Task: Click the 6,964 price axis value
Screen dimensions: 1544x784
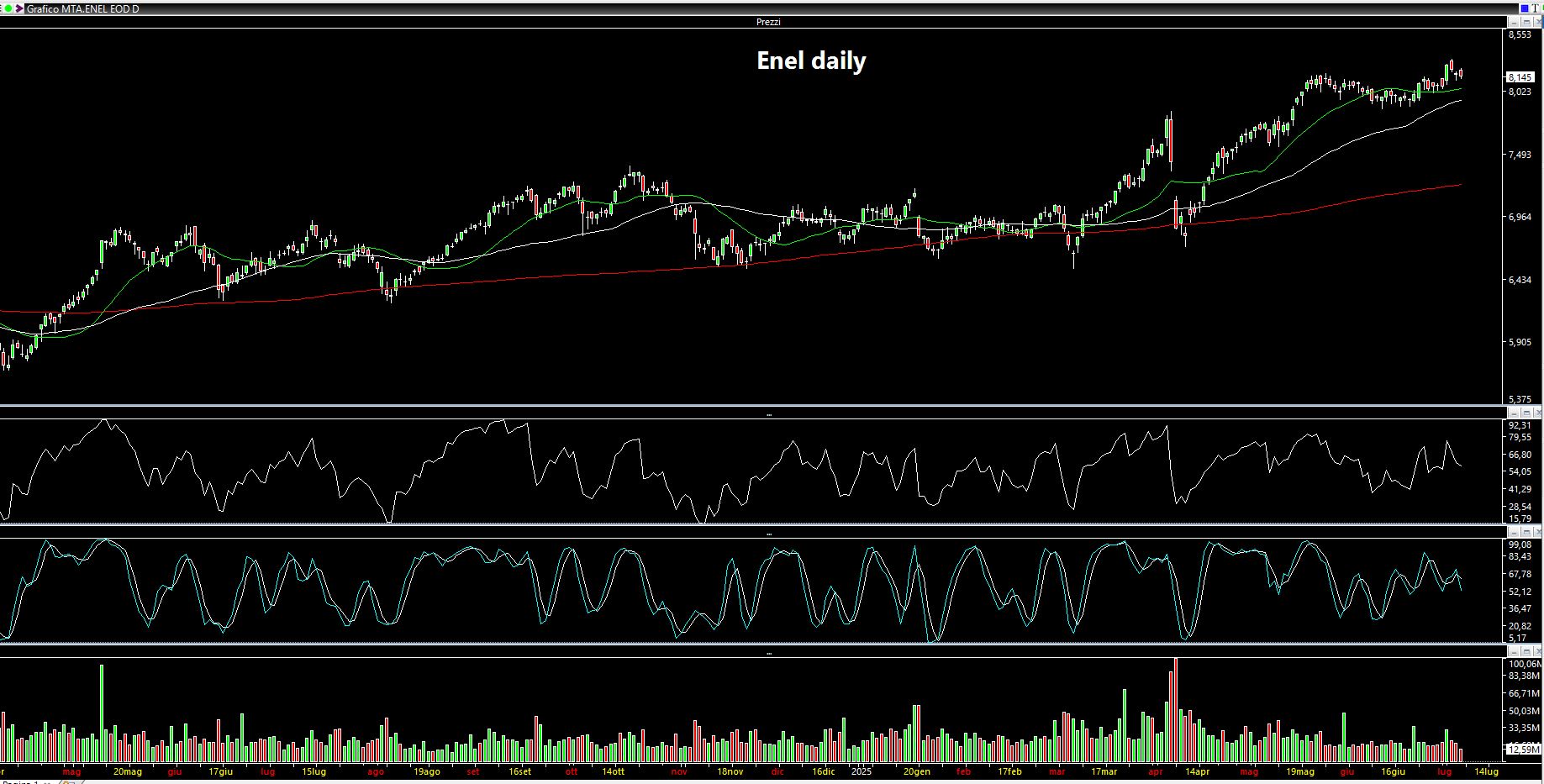Action: (1520, 217)
